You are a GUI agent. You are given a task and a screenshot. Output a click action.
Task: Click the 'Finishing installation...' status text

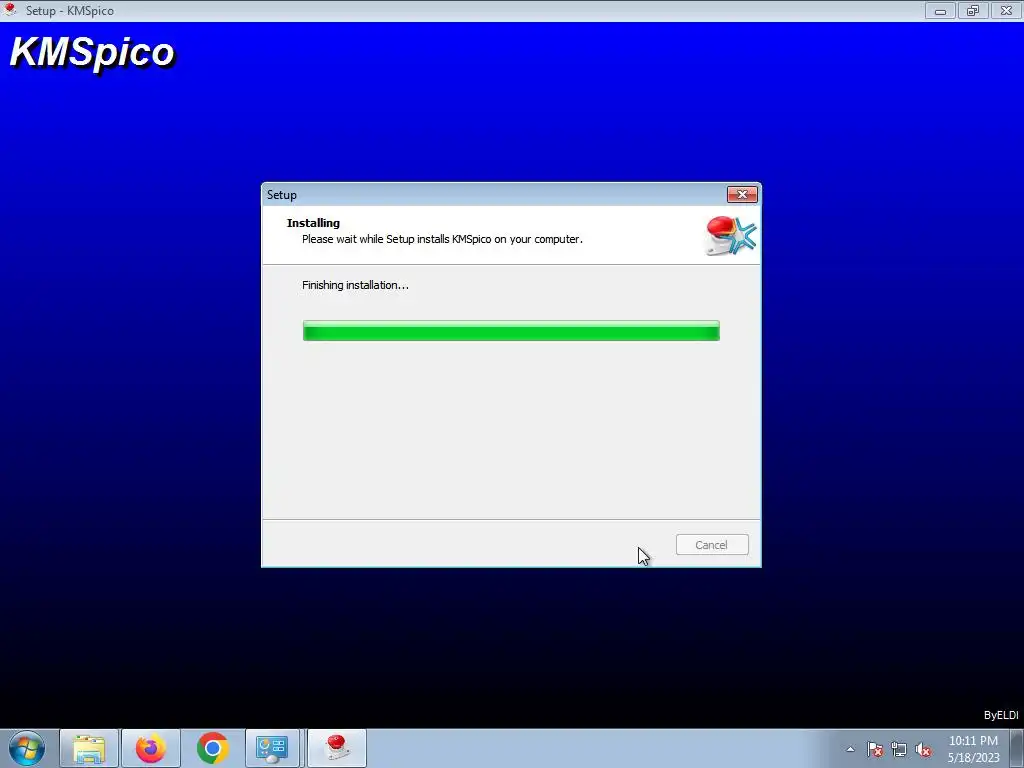355,285
